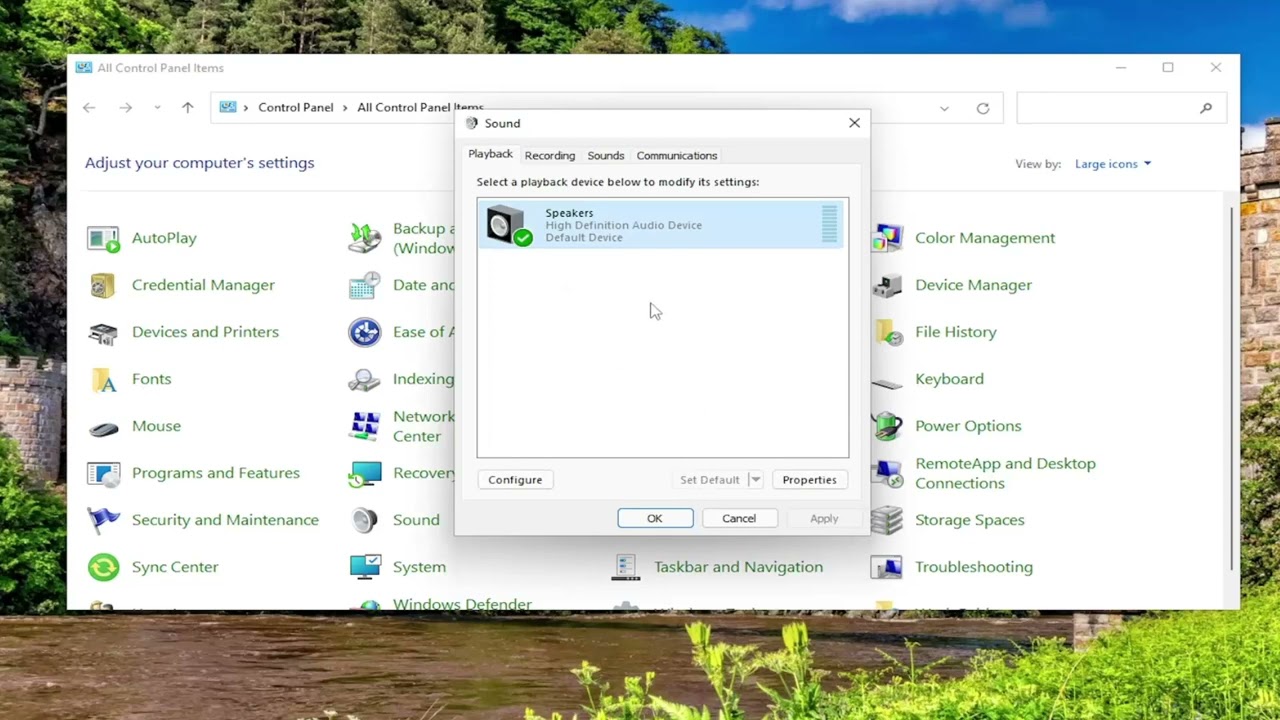
Task: Open the Set Default dropdown arrow
Action: pos(755,480)
